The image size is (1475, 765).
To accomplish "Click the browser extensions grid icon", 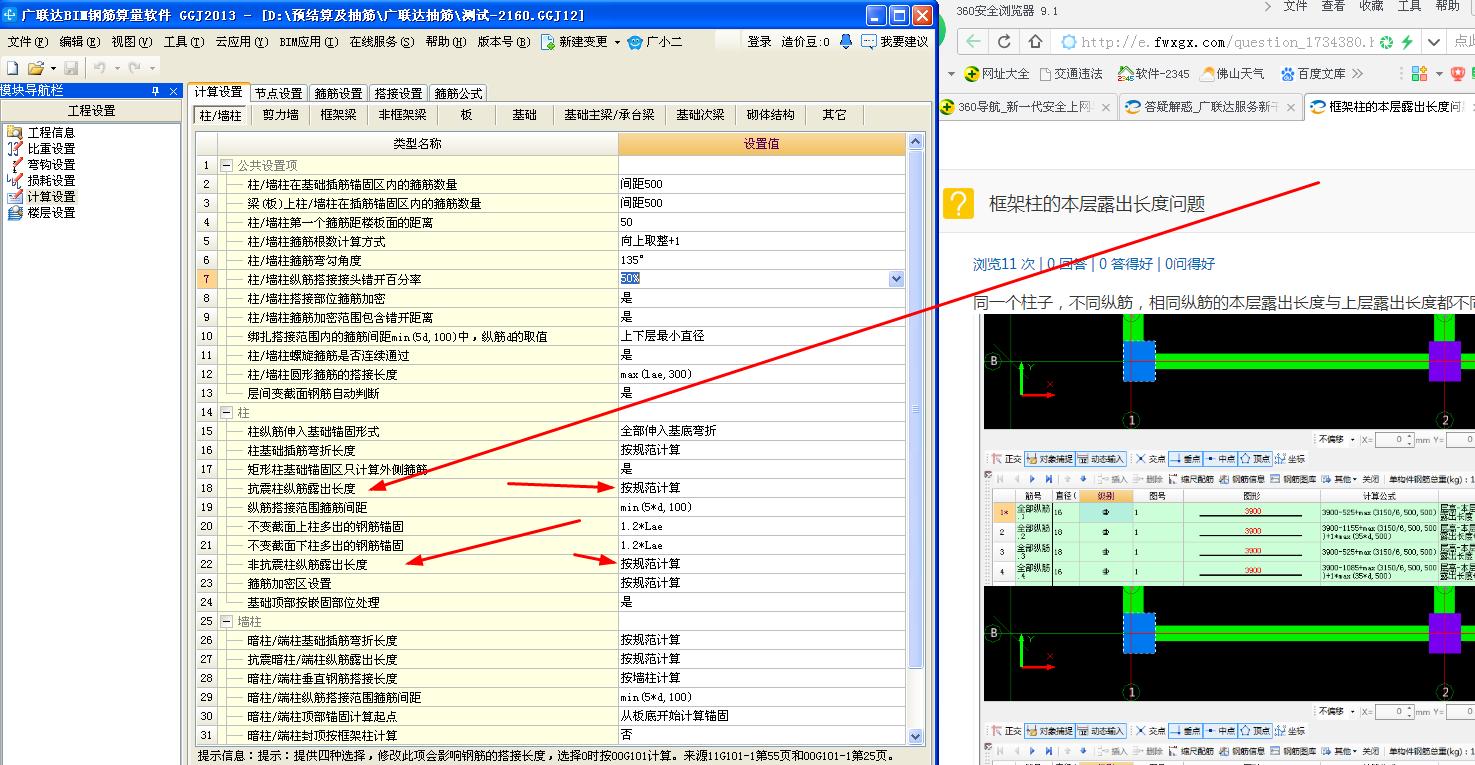I will (x=1418, y=74).
